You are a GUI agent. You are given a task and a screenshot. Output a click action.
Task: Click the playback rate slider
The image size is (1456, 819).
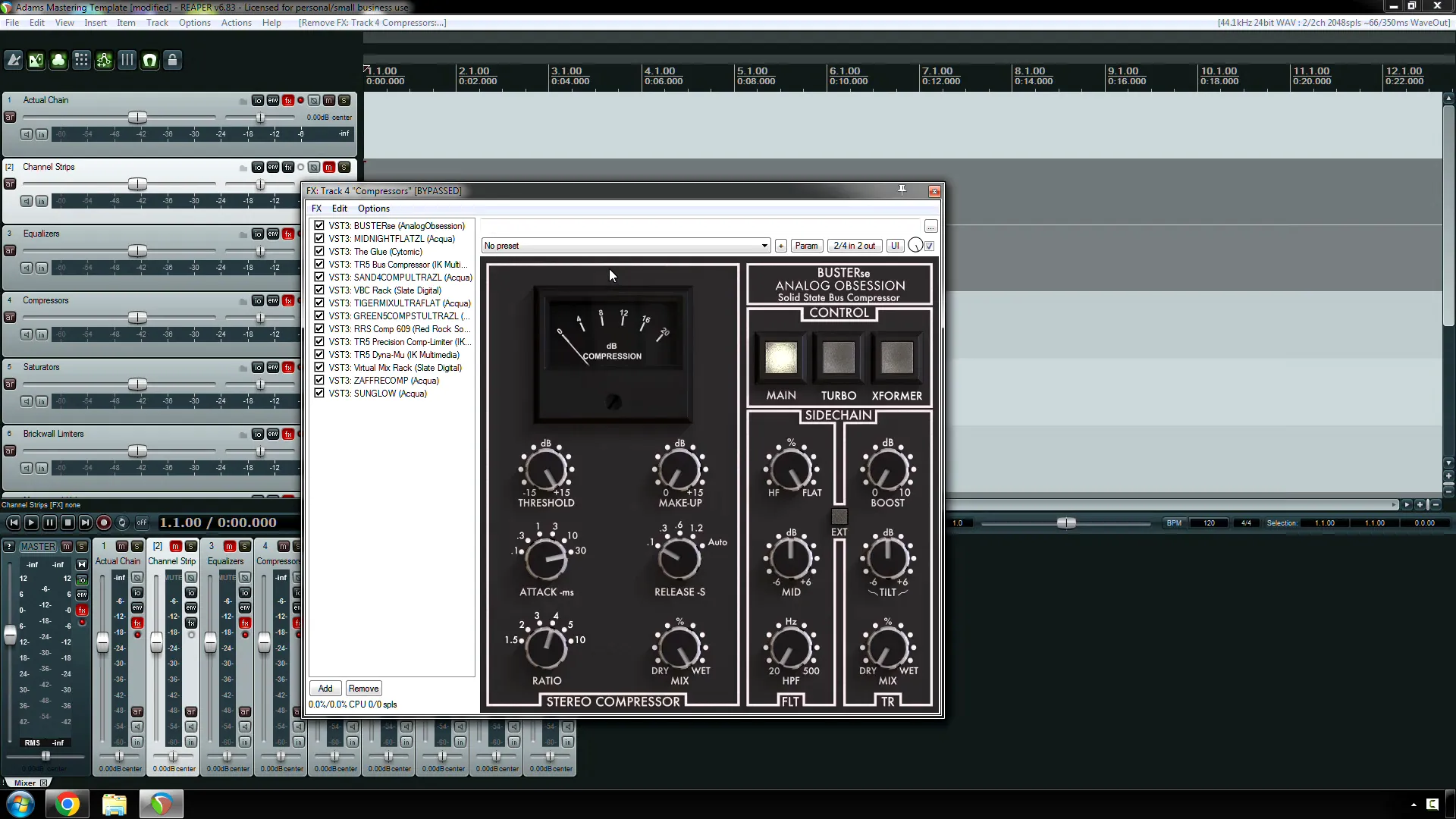1066,523
